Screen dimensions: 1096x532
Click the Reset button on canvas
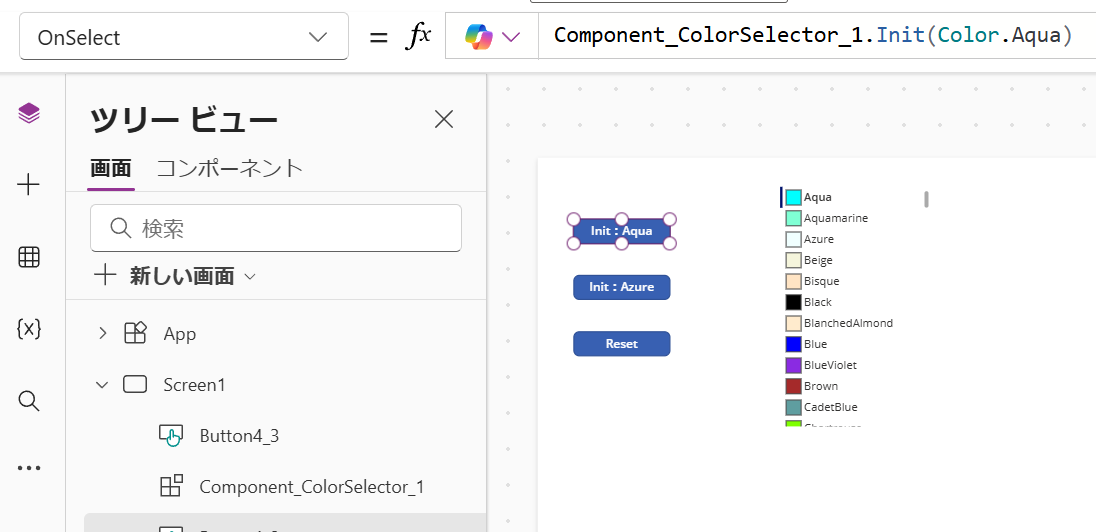tap(621, 344)
